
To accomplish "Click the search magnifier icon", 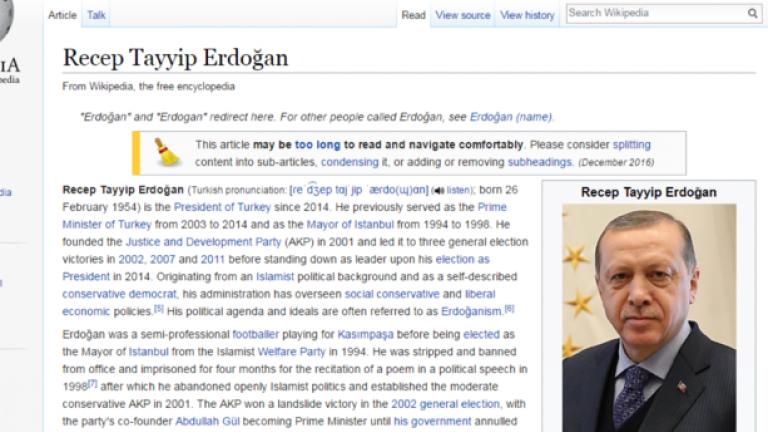I will (x=752, y=14).
